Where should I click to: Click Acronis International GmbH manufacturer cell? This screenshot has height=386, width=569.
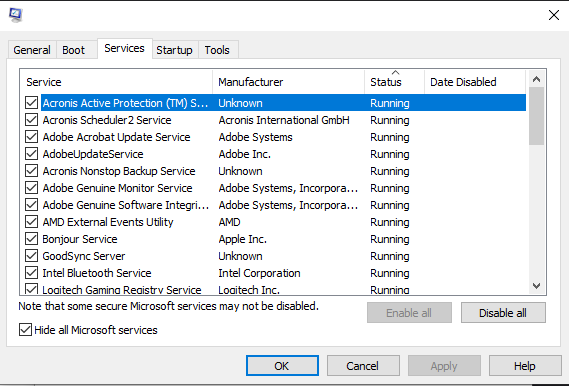point(284,120)
